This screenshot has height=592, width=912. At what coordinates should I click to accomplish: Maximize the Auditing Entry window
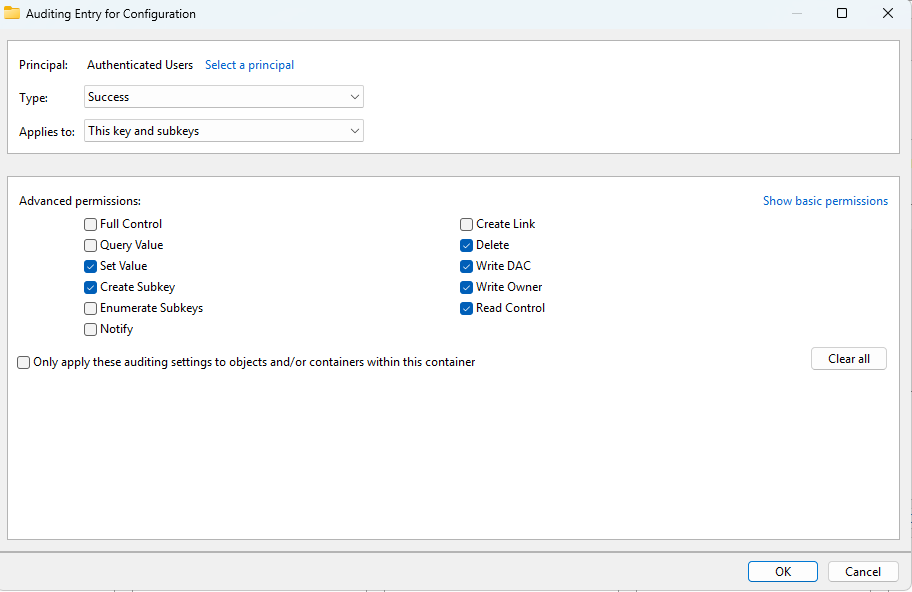coord(842,14)
